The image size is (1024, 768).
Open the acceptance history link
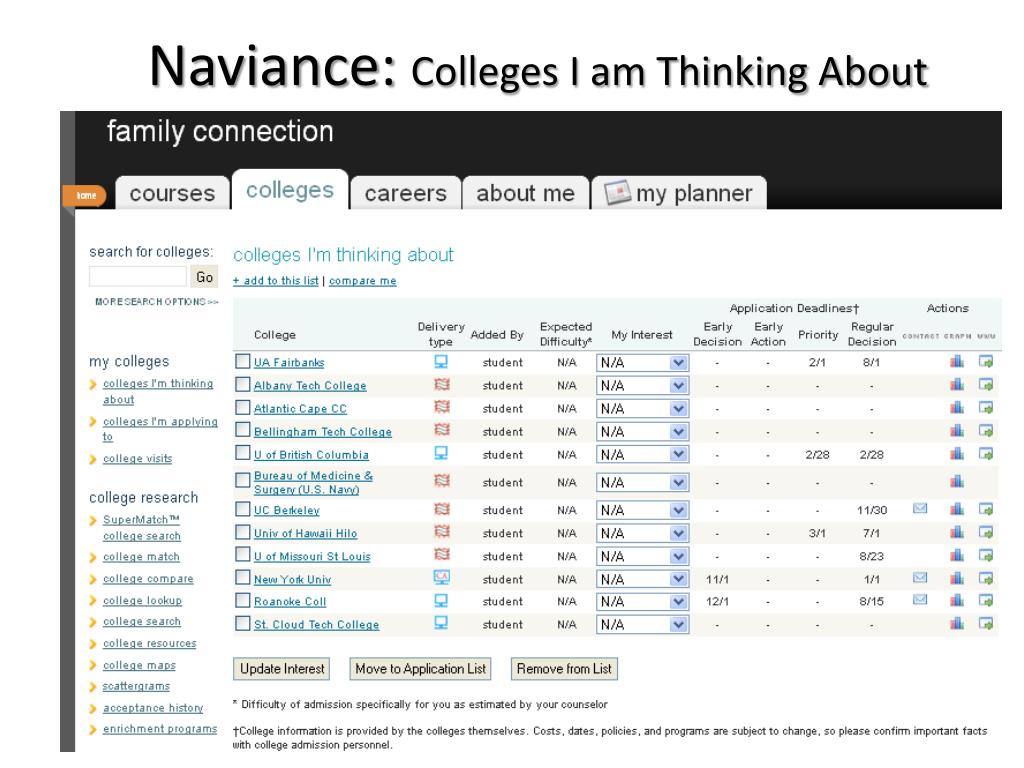153,707
